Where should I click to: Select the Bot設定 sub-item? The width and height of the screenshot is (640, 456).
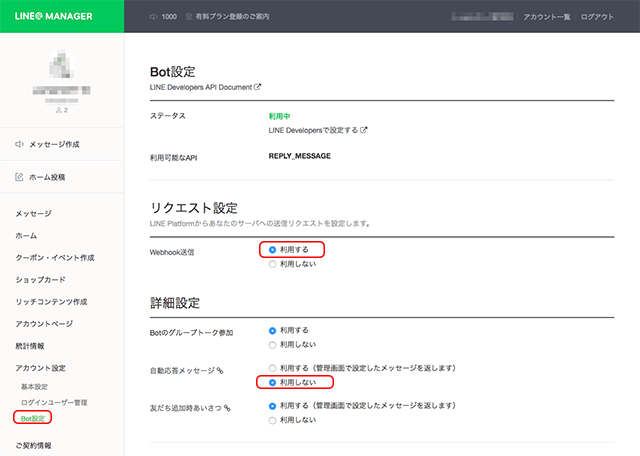33,418
